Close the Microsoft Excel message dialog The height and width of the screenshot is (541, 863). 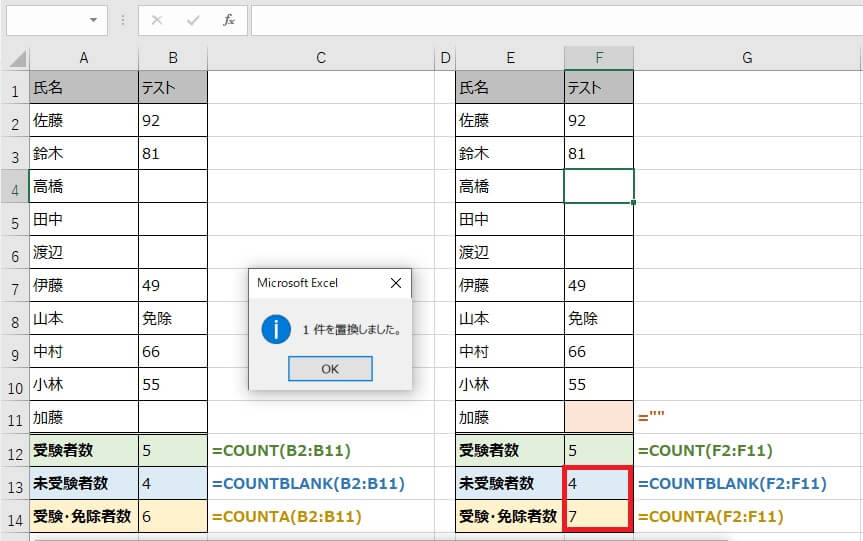395,283
